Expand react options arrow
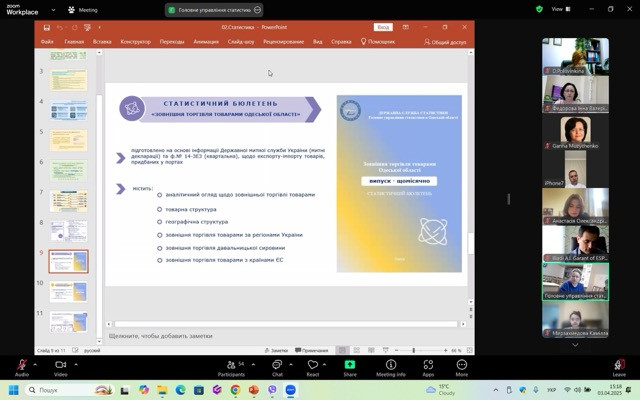 point(324,364)
